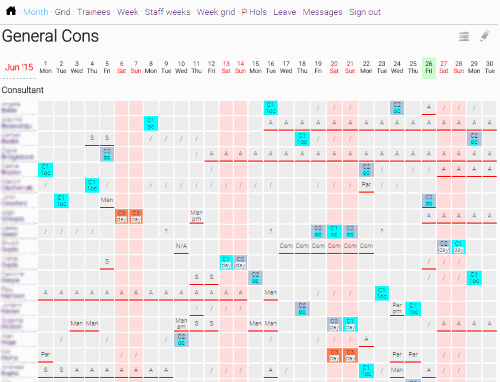The width and height of the screenshot is (500, 382).
Task: Click the pencil edit icon
Action: pyautogui.click(x=485, y=36)
